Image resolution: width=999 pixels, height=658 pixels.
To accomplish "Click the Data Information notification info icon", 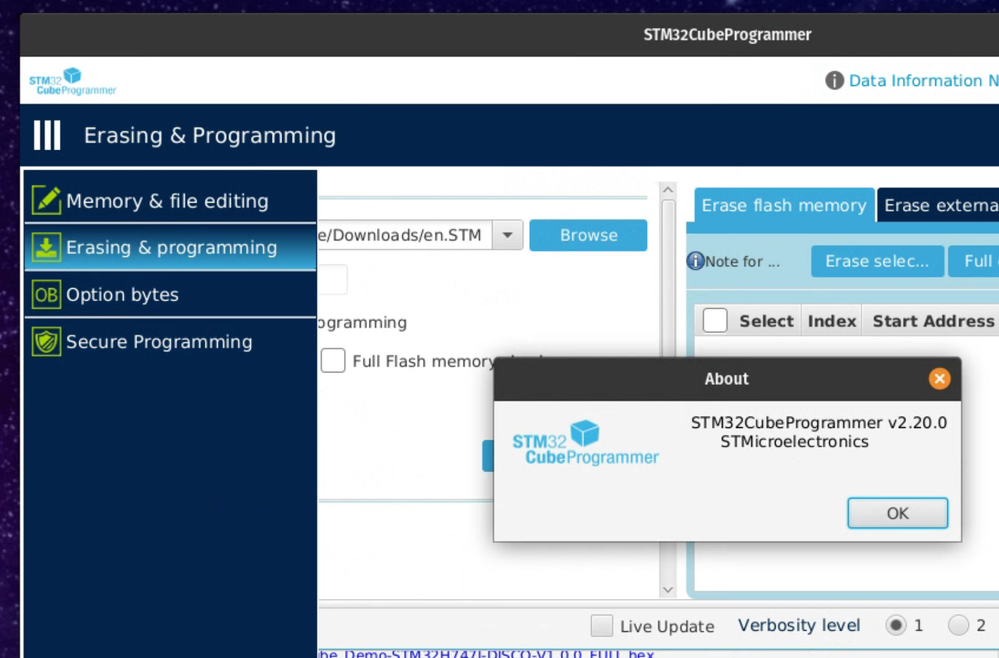I will coord(833,80).
